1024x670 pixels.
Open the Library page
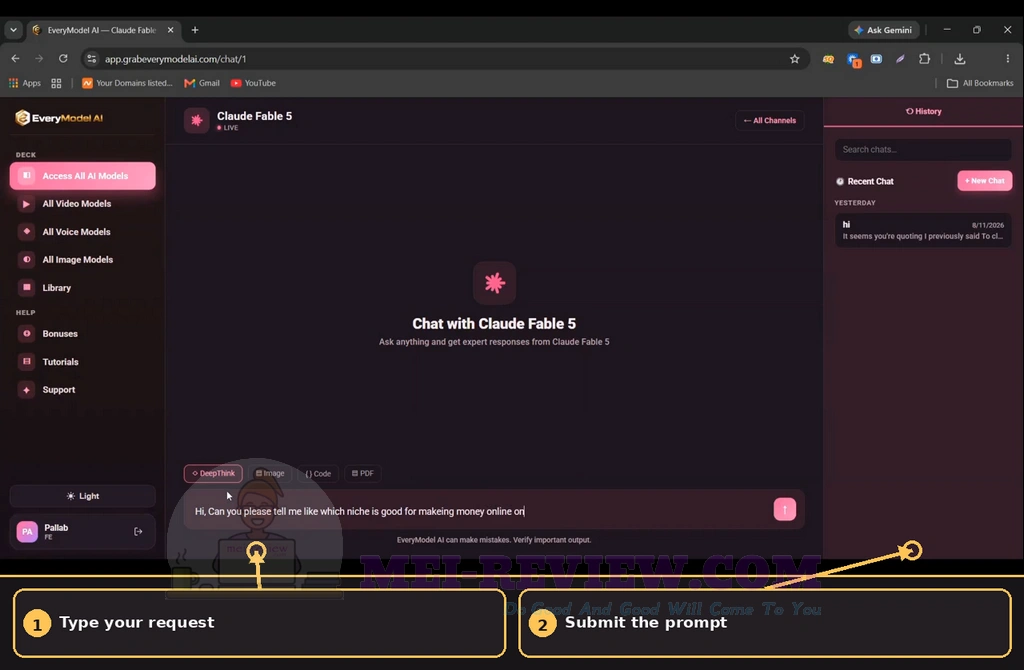click(x=82, y=287)
